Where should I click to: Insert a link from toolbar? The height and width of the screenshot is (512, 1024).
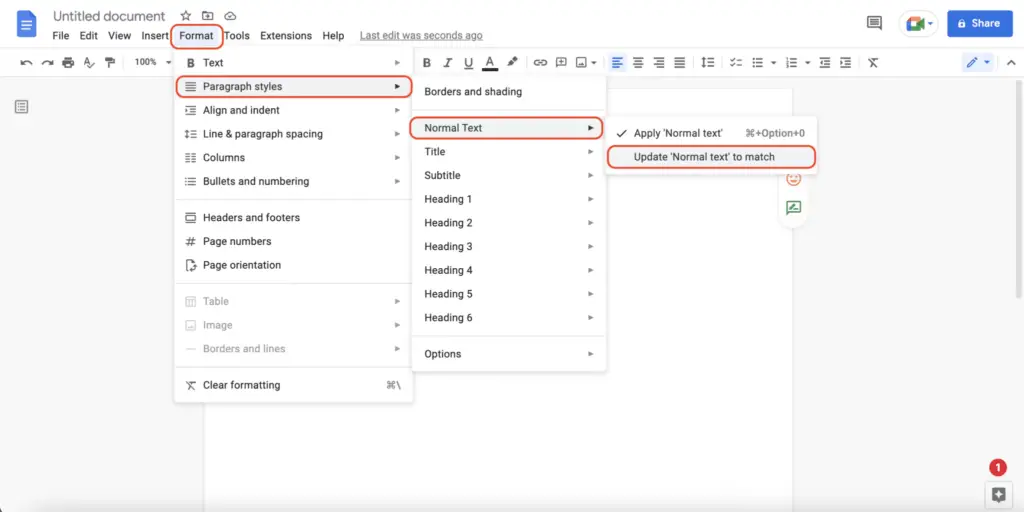tap(540, 63)
